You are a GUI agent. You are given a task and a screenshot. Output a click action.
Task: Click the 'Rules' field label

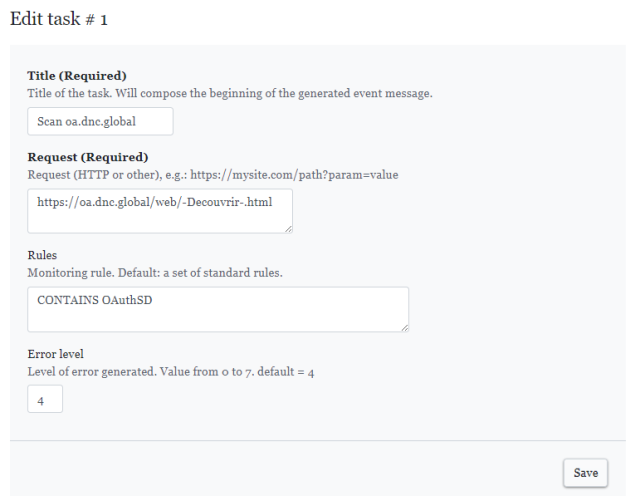coord(42,255)
